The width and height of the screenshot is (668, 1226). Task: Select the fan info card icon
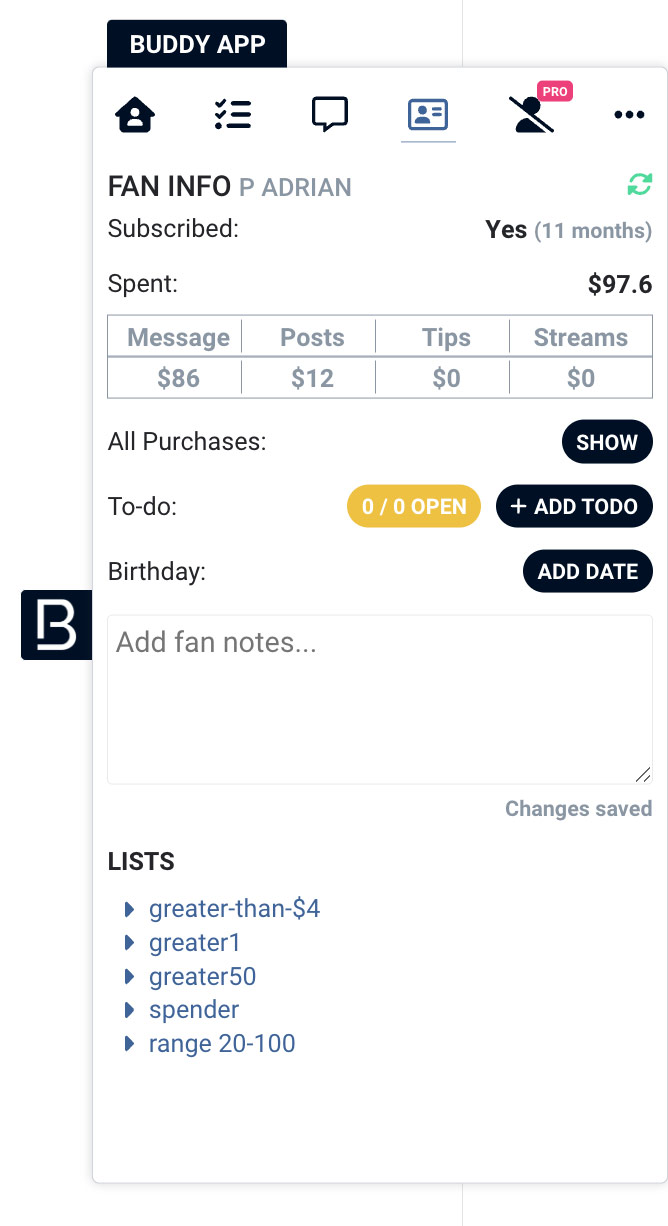pyautogui.click(x=428, y=115)
